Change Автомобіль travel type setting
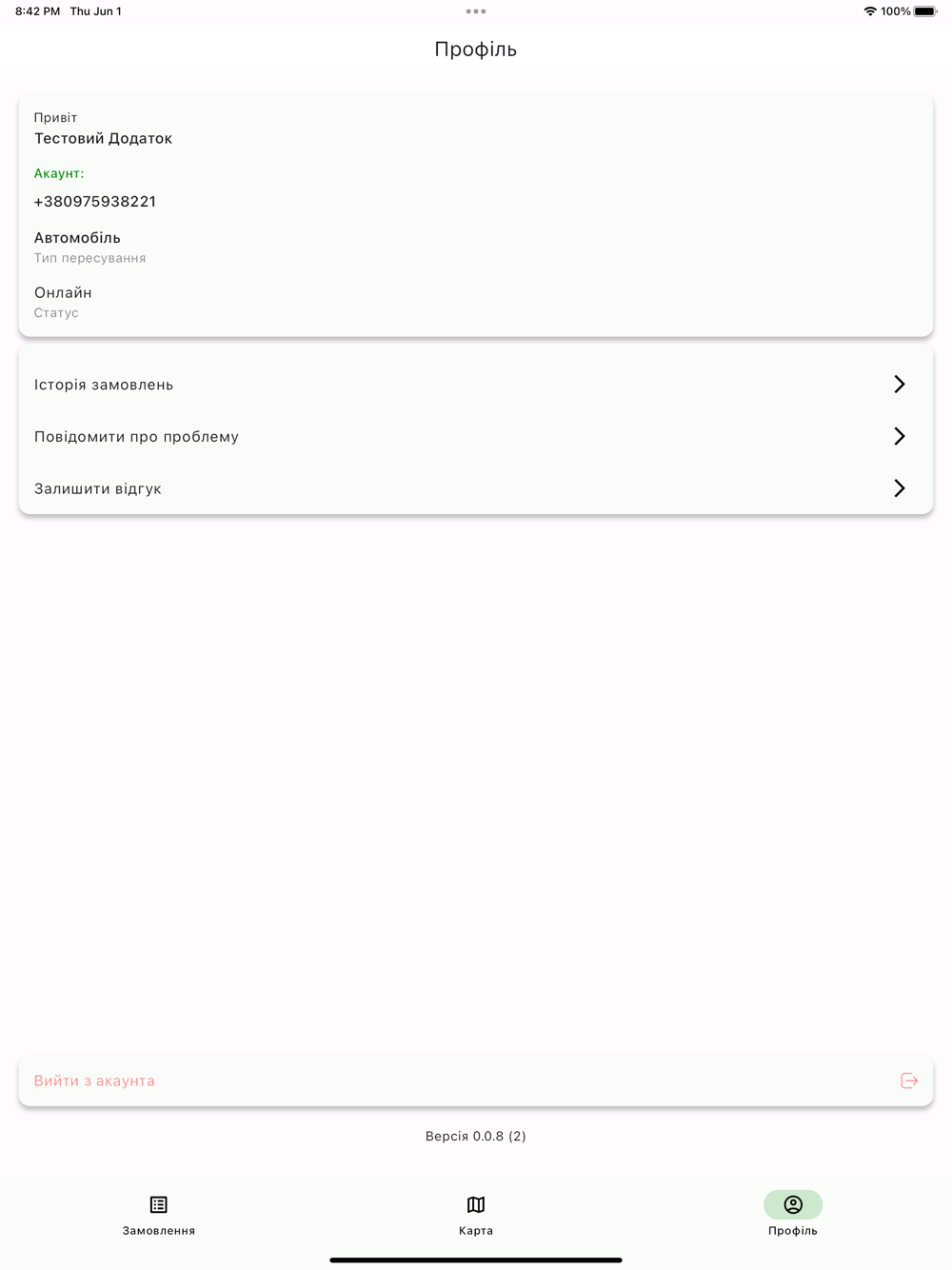 click(90, 247)
